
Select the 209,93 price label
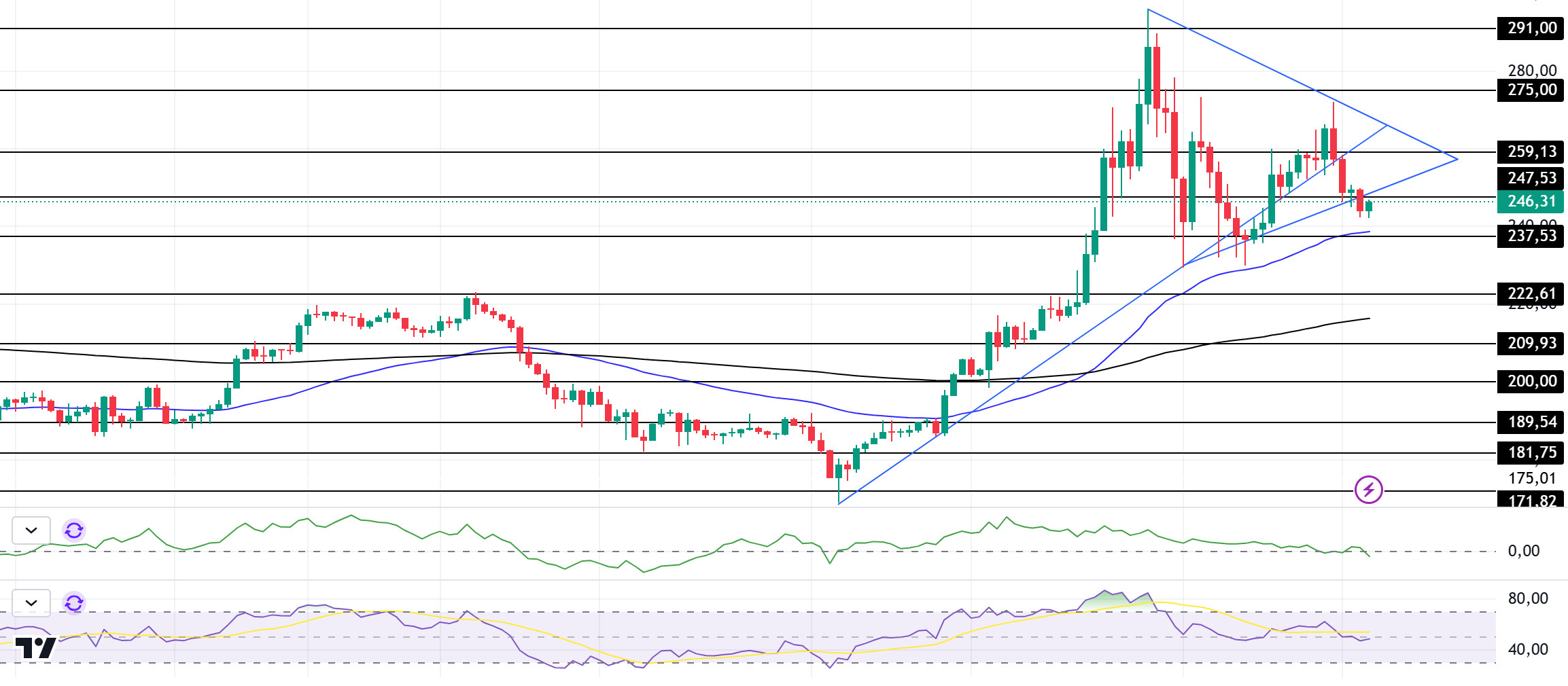tap(1530, 344)
